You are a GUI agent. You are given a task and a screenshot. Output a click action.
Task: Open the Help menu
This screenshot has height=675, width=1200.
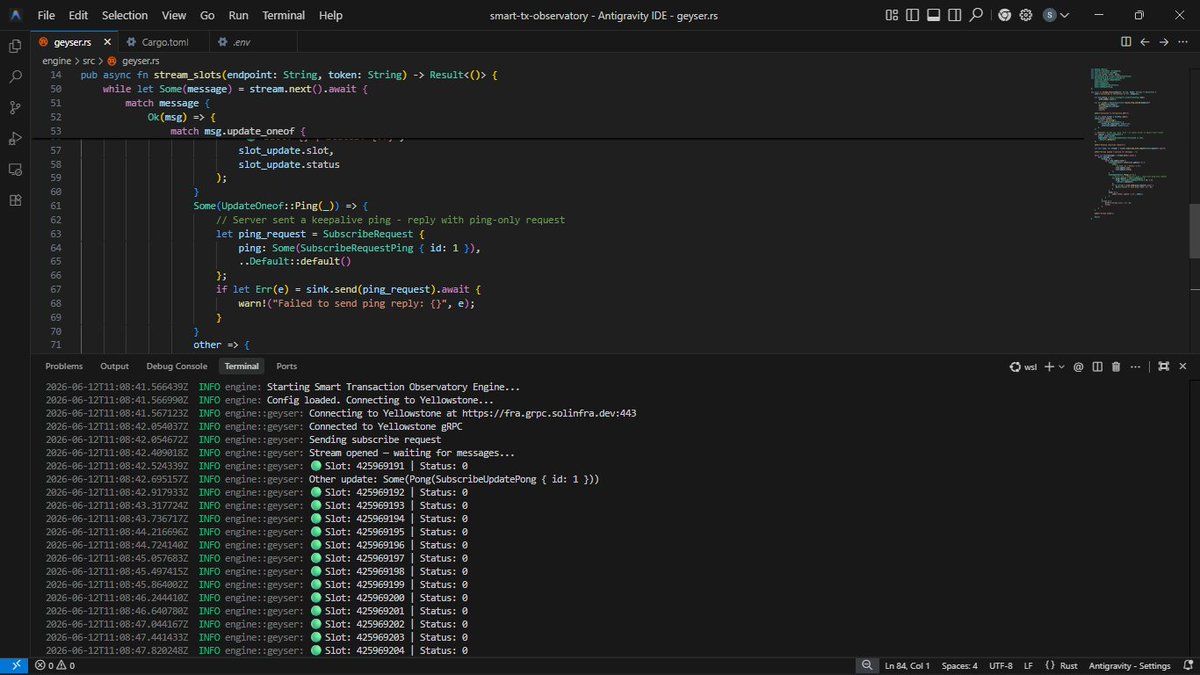point(330,15)
